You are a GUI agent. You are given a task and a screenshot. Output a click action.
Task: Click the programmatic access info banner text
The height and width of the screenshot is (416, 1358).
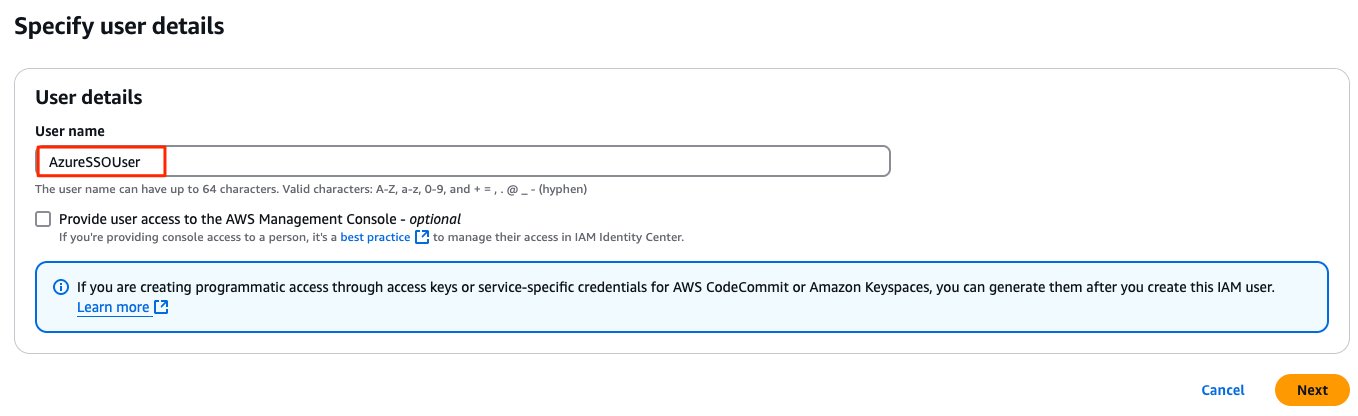676,297
